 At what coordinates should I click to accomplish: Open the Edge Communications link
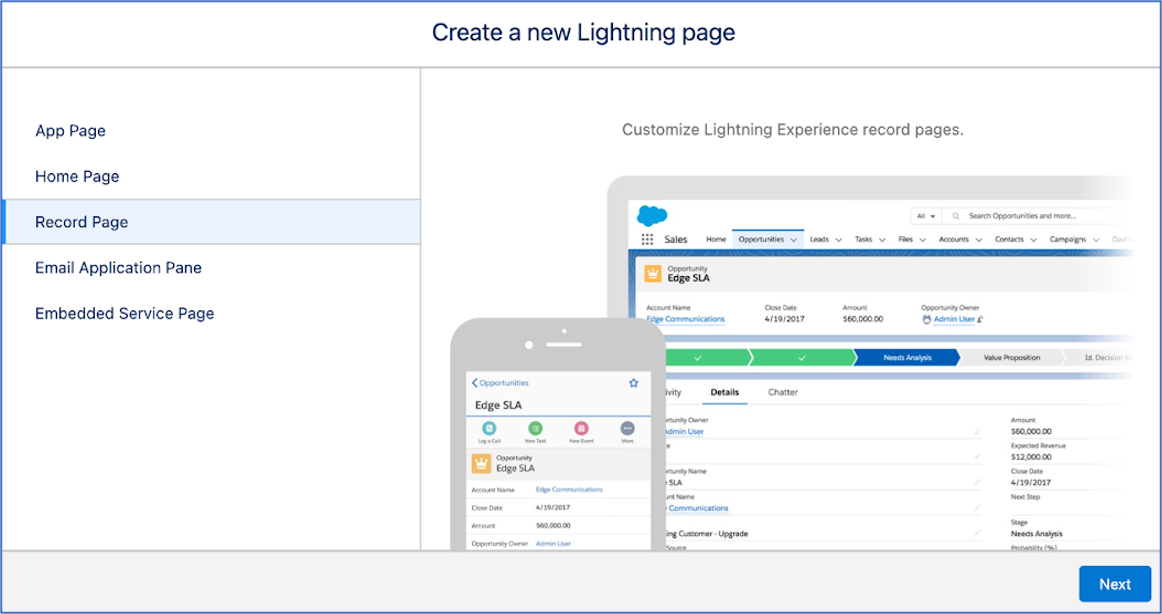[685, 319]
